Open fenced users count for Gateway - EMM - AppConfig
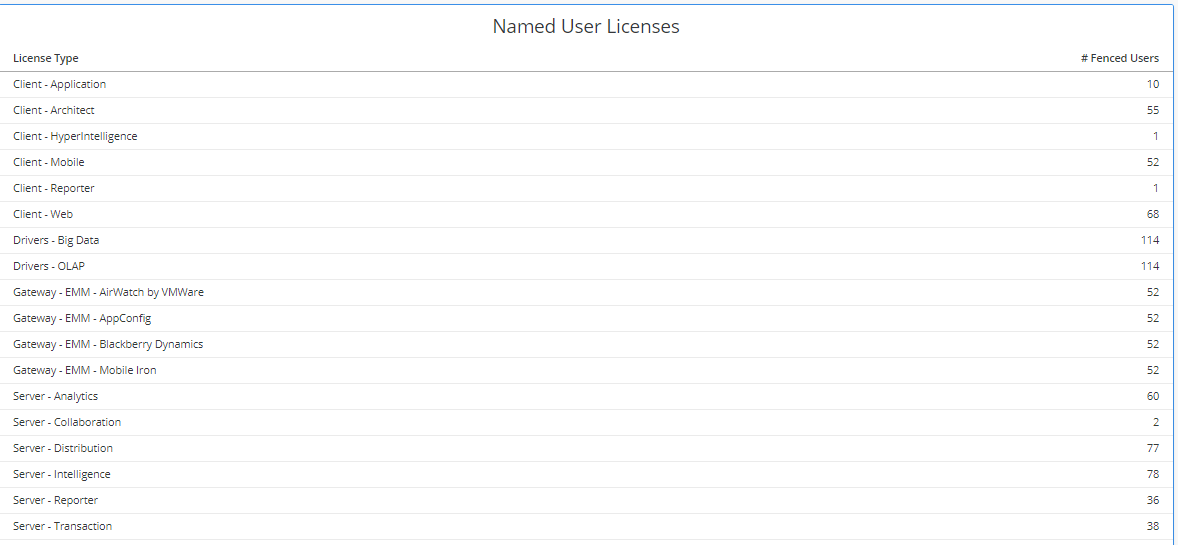Image resolution: width=1178 pixels, height=545 pixels. (x=1152, y=318)
